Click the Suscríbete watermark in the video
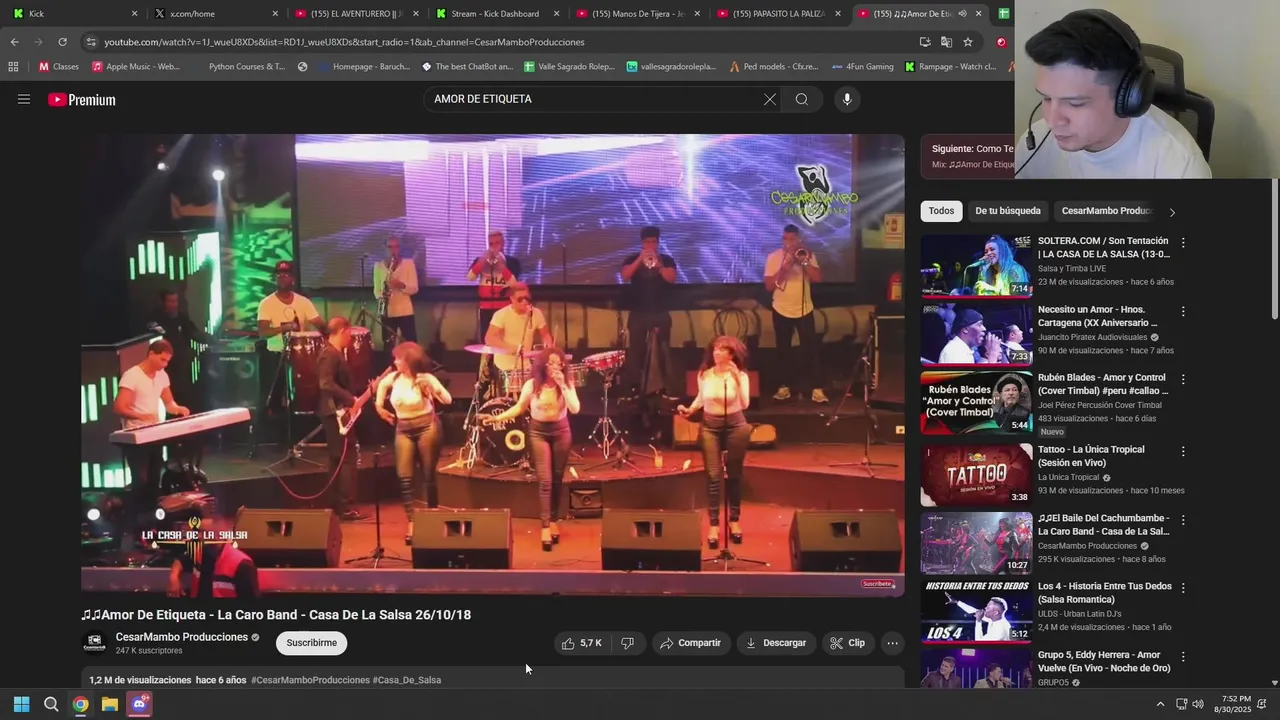Screen dimensions: 1280x720 pyautogui.click(x=877, y=583)
